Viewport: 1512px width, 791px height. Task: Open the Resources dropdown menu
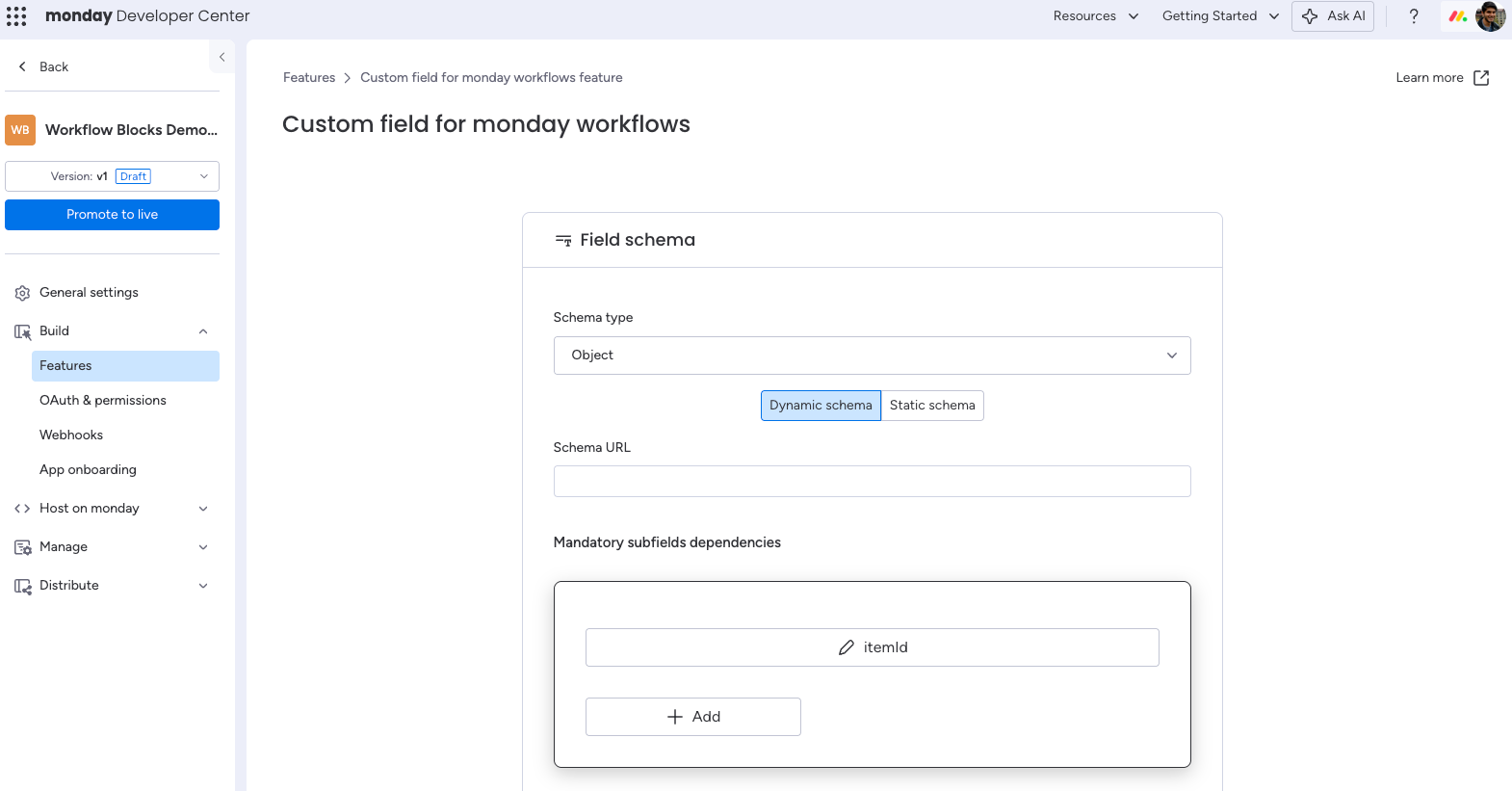pyautogui.click(x=1096, y=16)
